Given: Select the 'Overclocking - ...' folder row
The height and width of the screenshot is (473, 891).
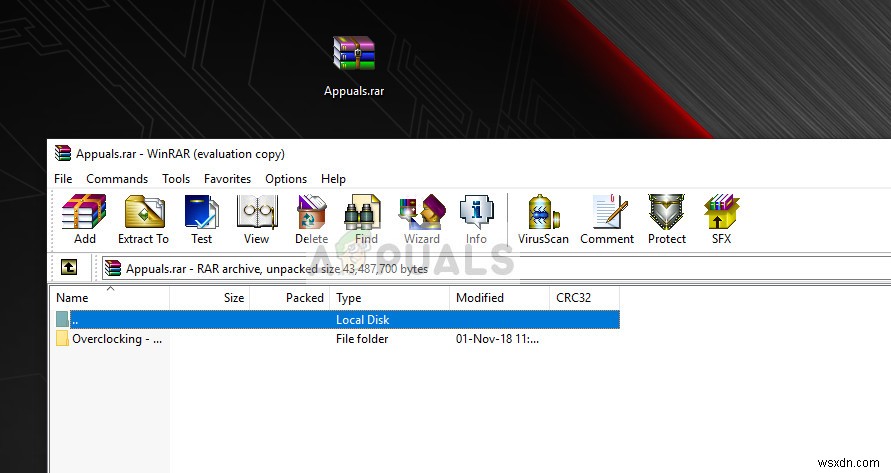Looking at the screenshot, I should point(338,339).
